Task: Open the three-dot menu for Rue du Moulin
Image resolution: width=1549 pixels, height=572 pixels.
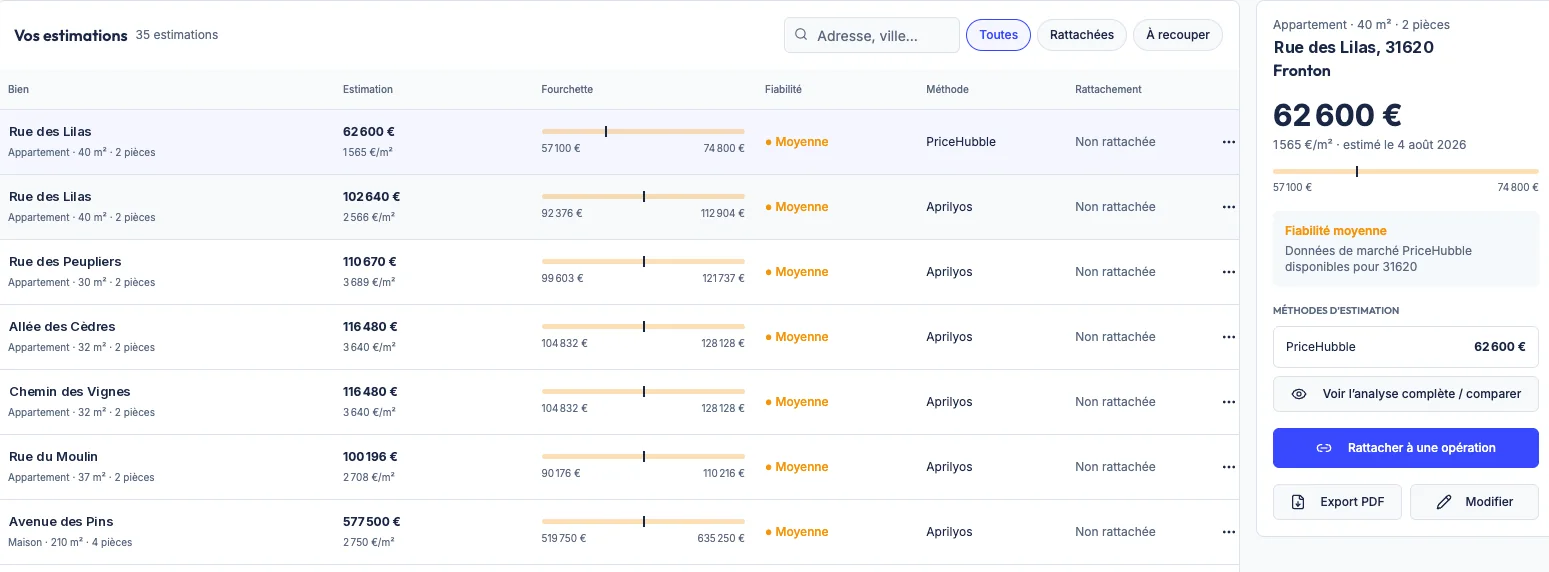Action: (1228, 467)
